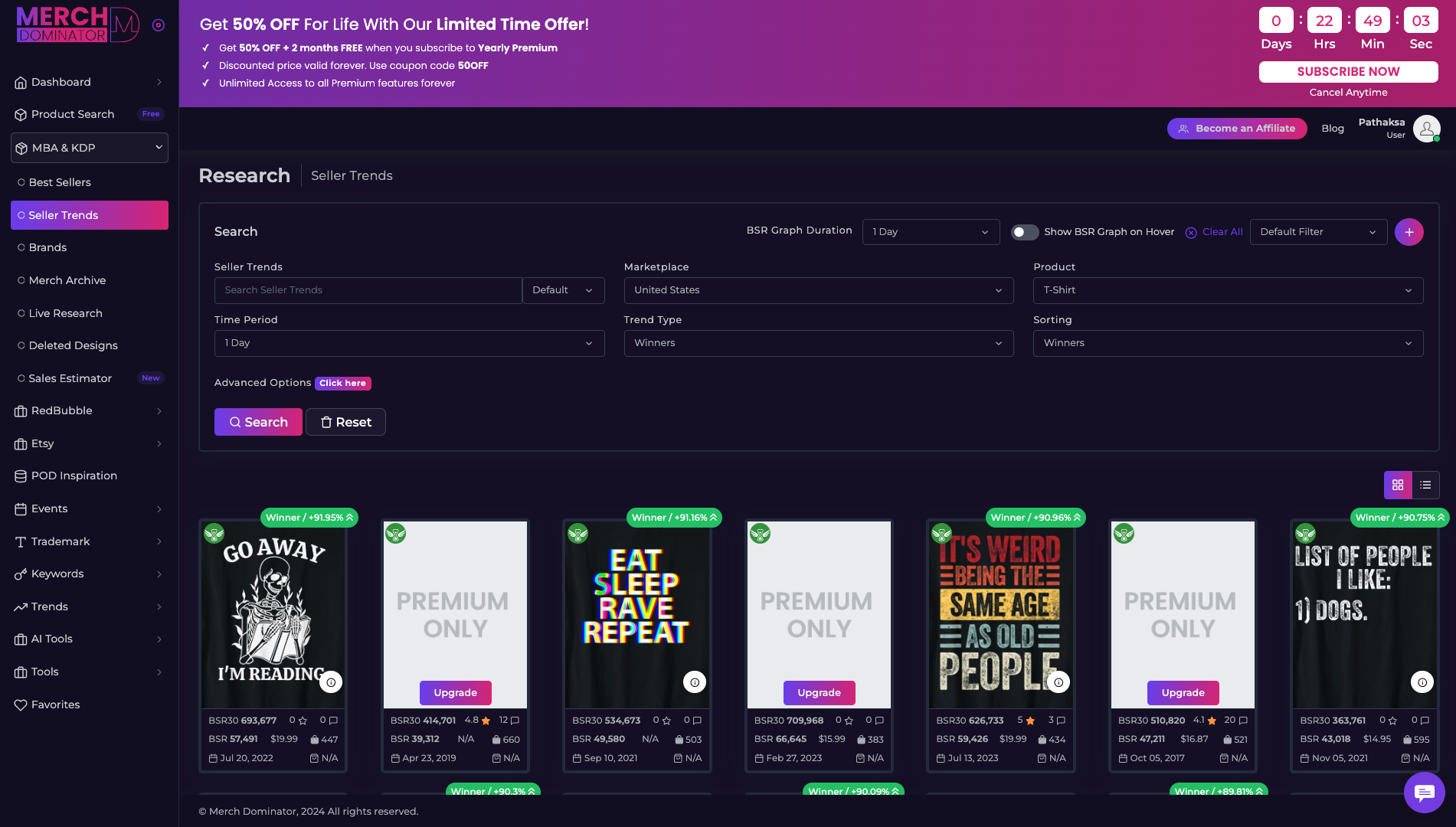Open the live chat bubble
Image resolution: width=1456 pixels, height=827 pixels.
coord(1424,793)
